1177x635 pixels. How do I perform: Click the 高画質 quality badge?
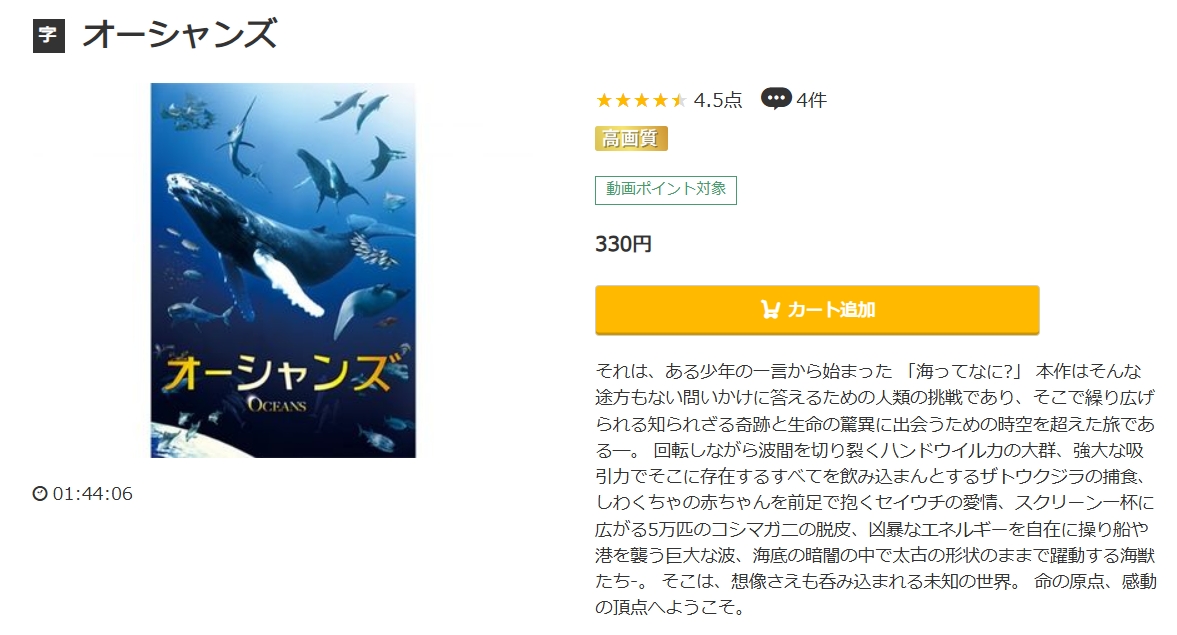pyautogui.click(x=631, y=139)
